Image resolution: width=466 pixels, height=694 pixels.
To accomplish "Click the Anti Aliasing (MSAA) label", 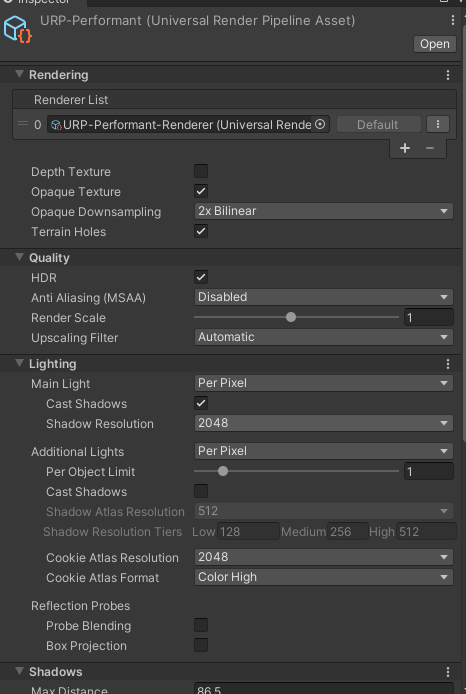I will pos(89,298).
